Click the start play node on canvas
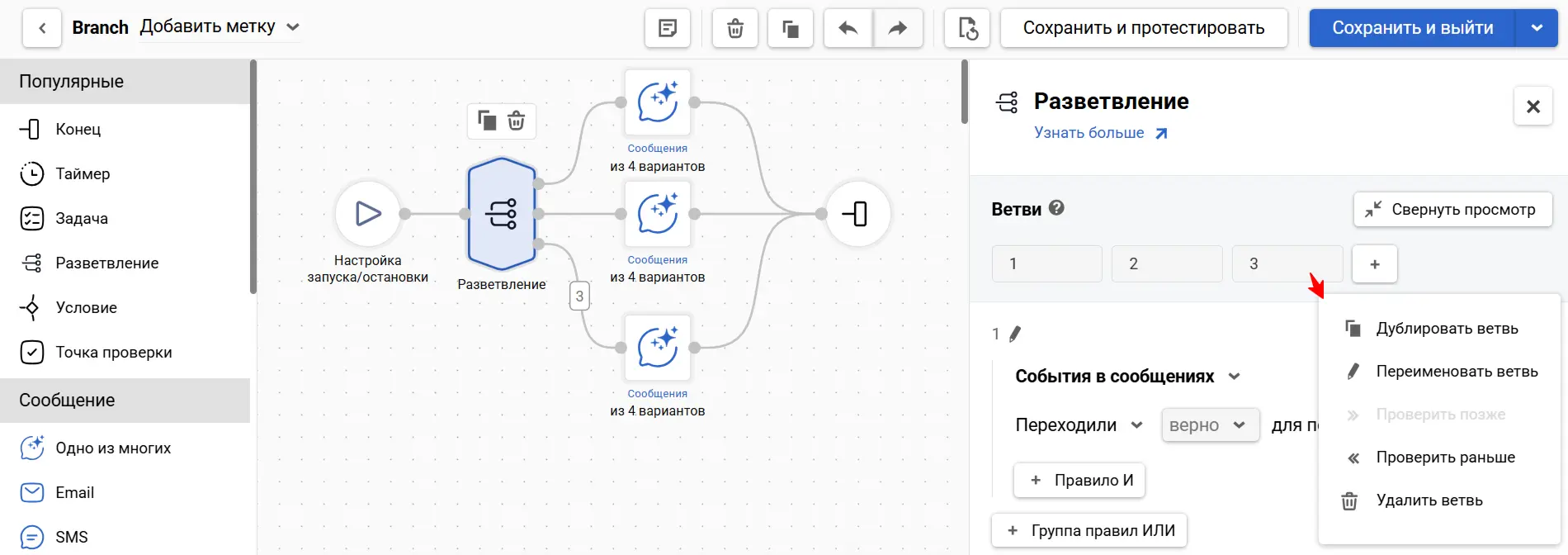The image size is (1568, 555). tap(367, 214)
